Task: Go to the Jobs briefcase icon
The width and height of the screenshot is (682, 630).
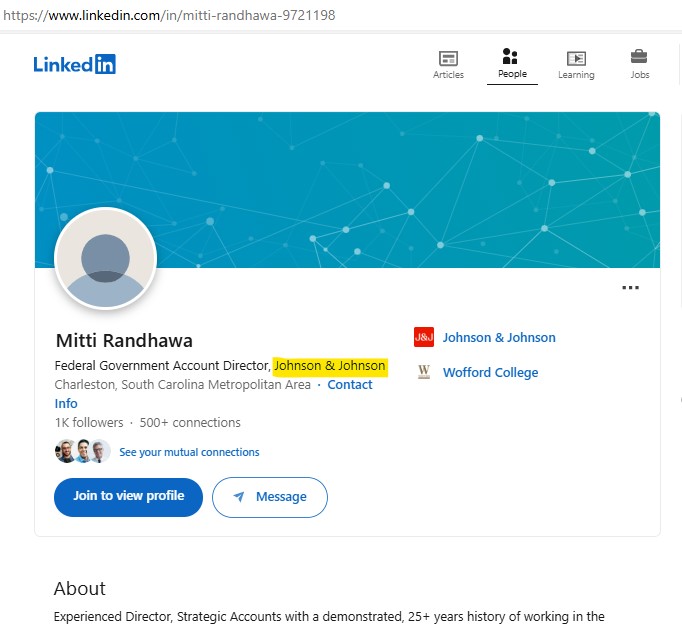Action: [639, 57]
